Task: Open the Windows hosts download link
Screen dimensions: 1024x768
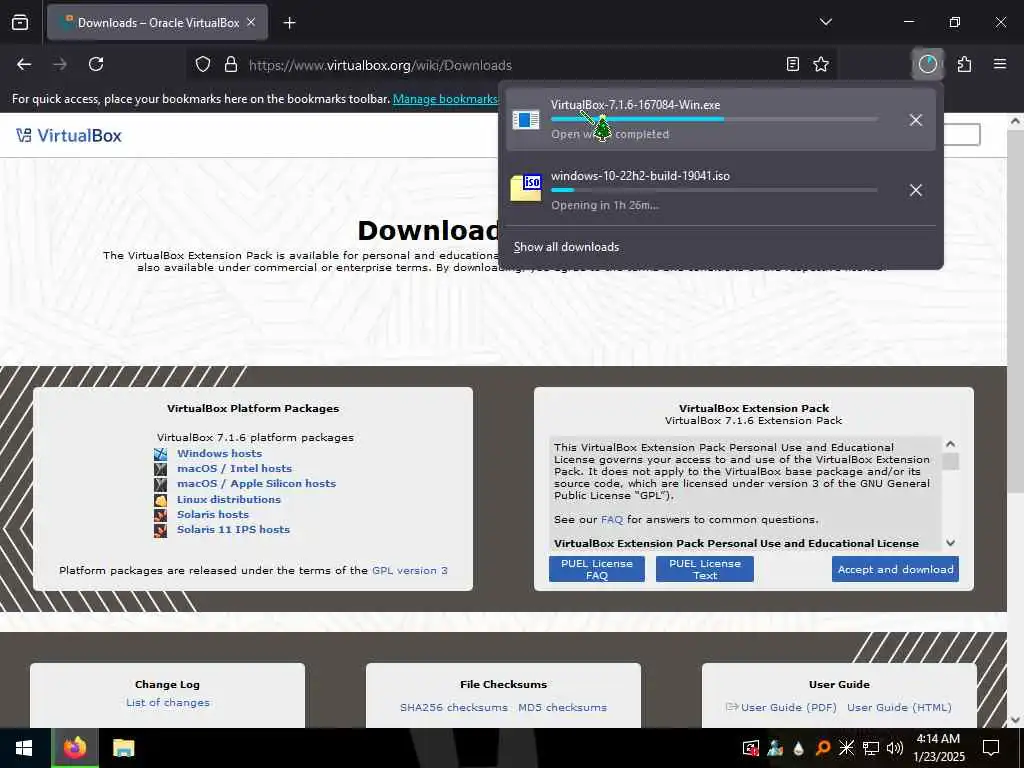Action: [x=219, y=453]
